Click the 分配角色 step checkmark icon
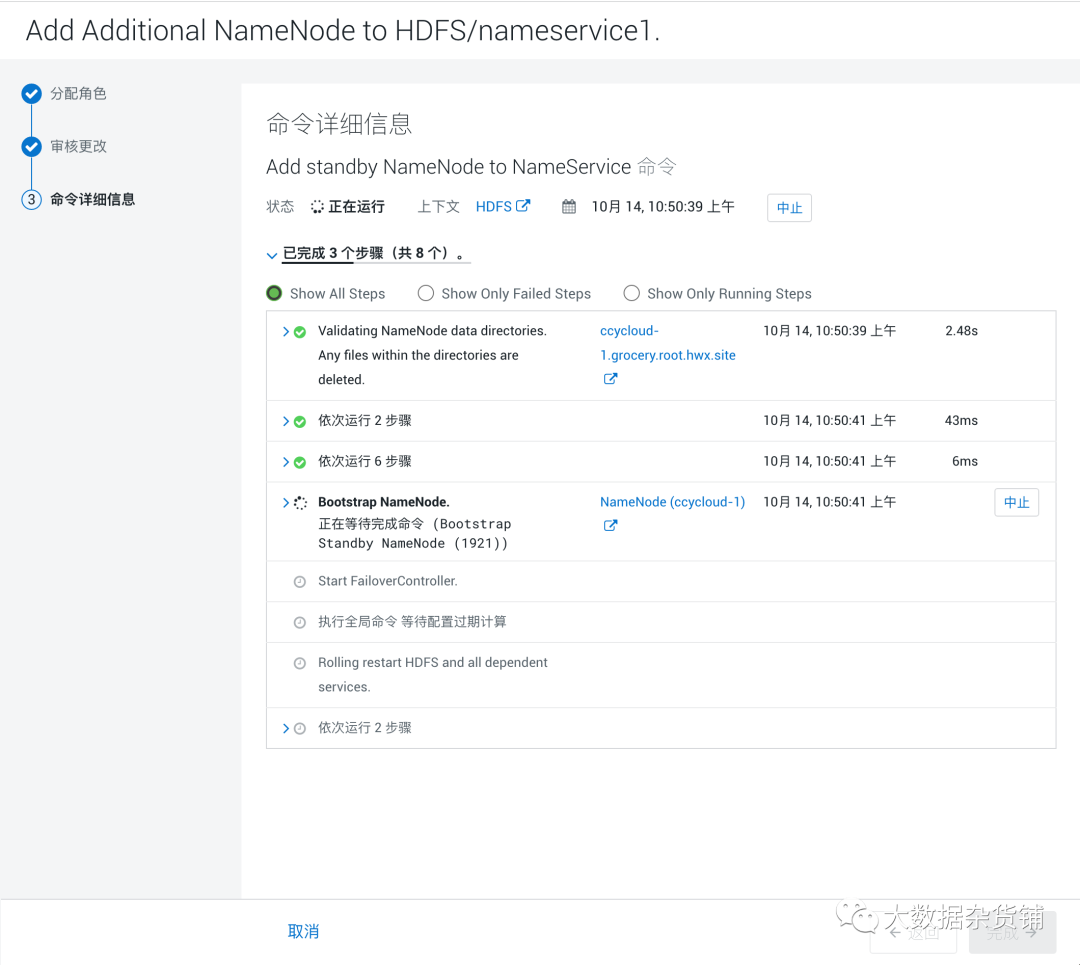 click(x=31, y=94)
